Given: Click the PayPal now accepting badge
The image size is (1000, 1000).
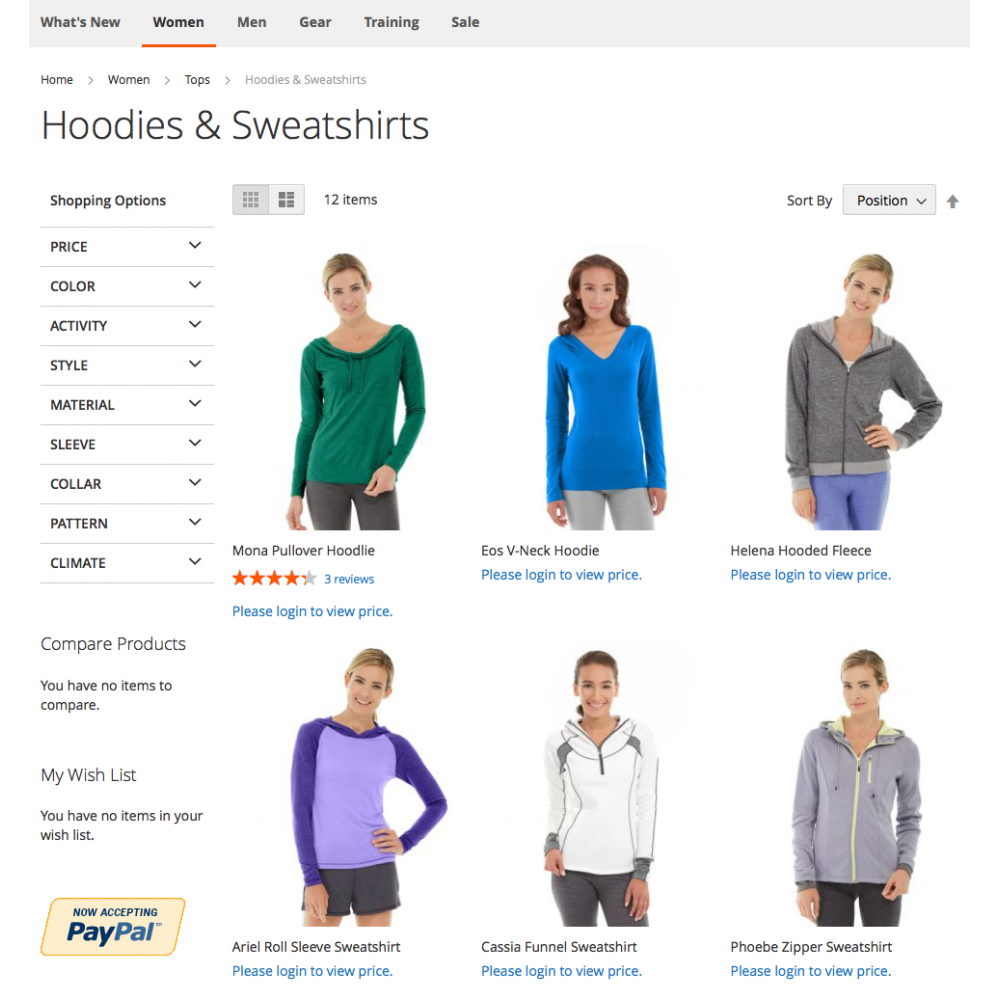Looking at the screenshot, I should 113,927.
